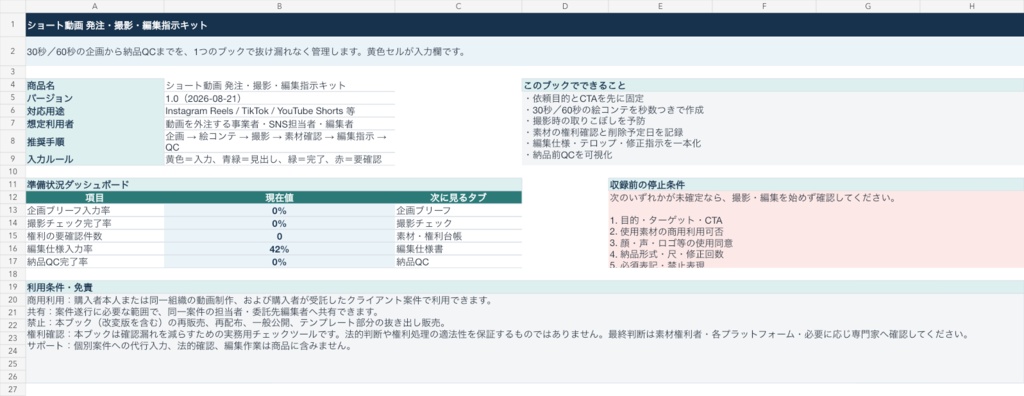Select the バージョン label cell
Screen dimensions: 1024x396
tap(95, 98)
